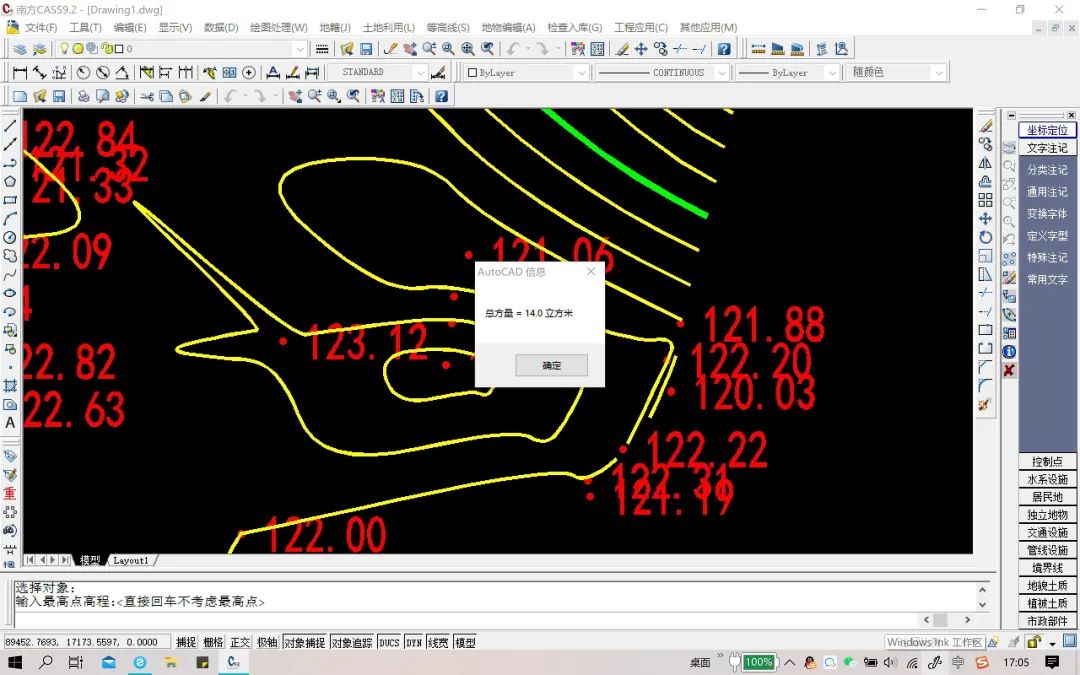Click the print icon in third toolbar
The width and height of the screenshot is (1080, 675).
83,96
